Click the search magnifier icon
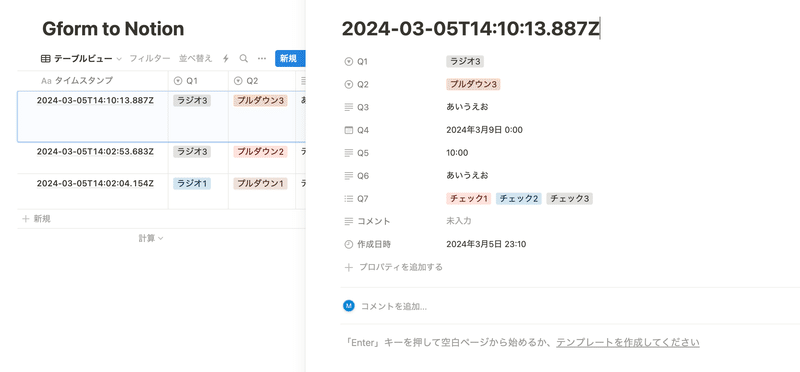The image size is (800, 372). 244,59
